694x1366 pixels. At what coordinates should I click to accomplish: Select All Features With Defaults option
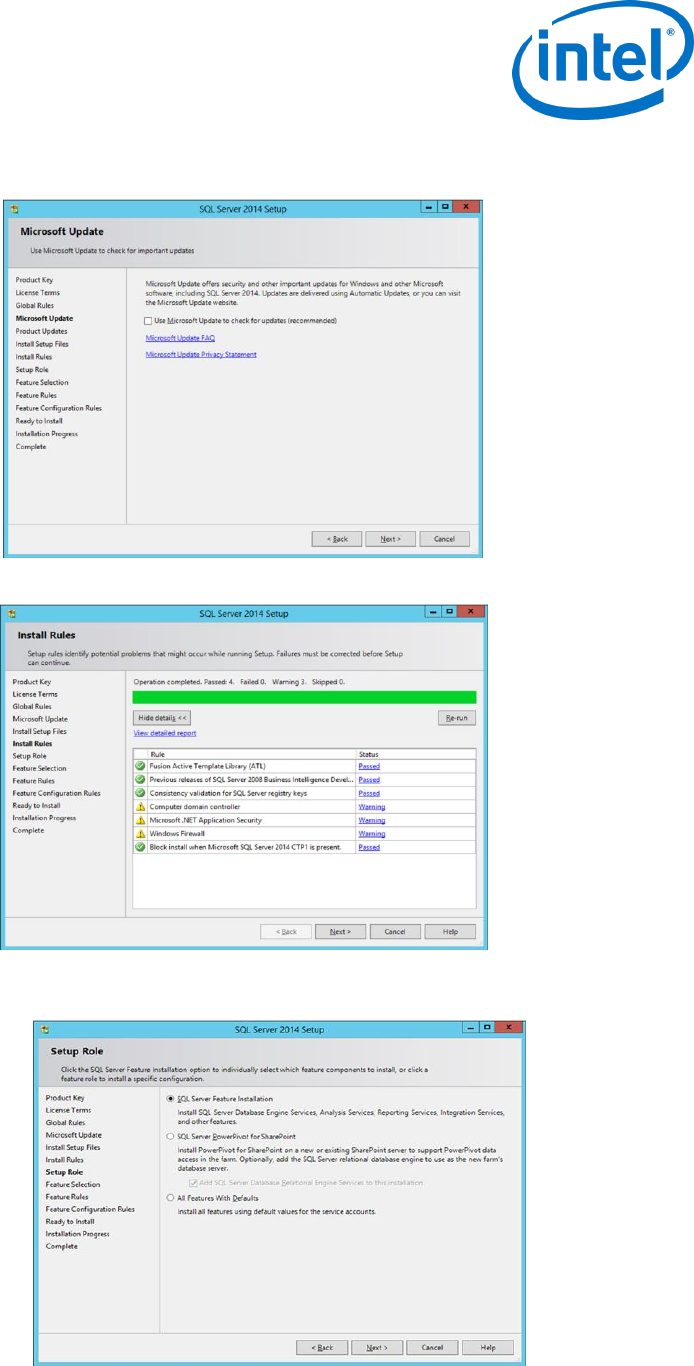click(170, 1197)
